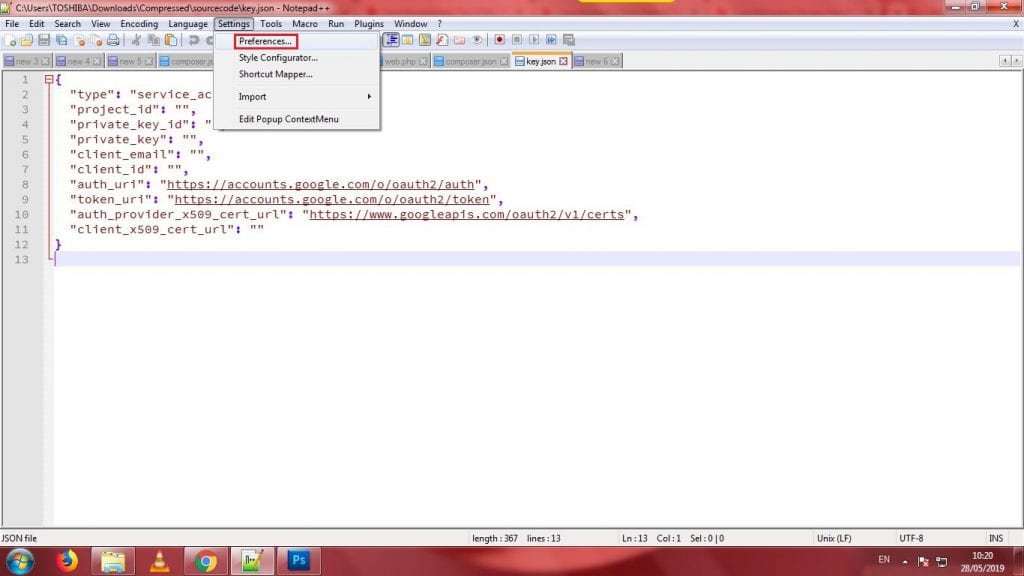Image resolution: width=1024 pixels, height=576 pixels.
Task: Follow the oauth2/auth URL link
Action: point(321,185)
